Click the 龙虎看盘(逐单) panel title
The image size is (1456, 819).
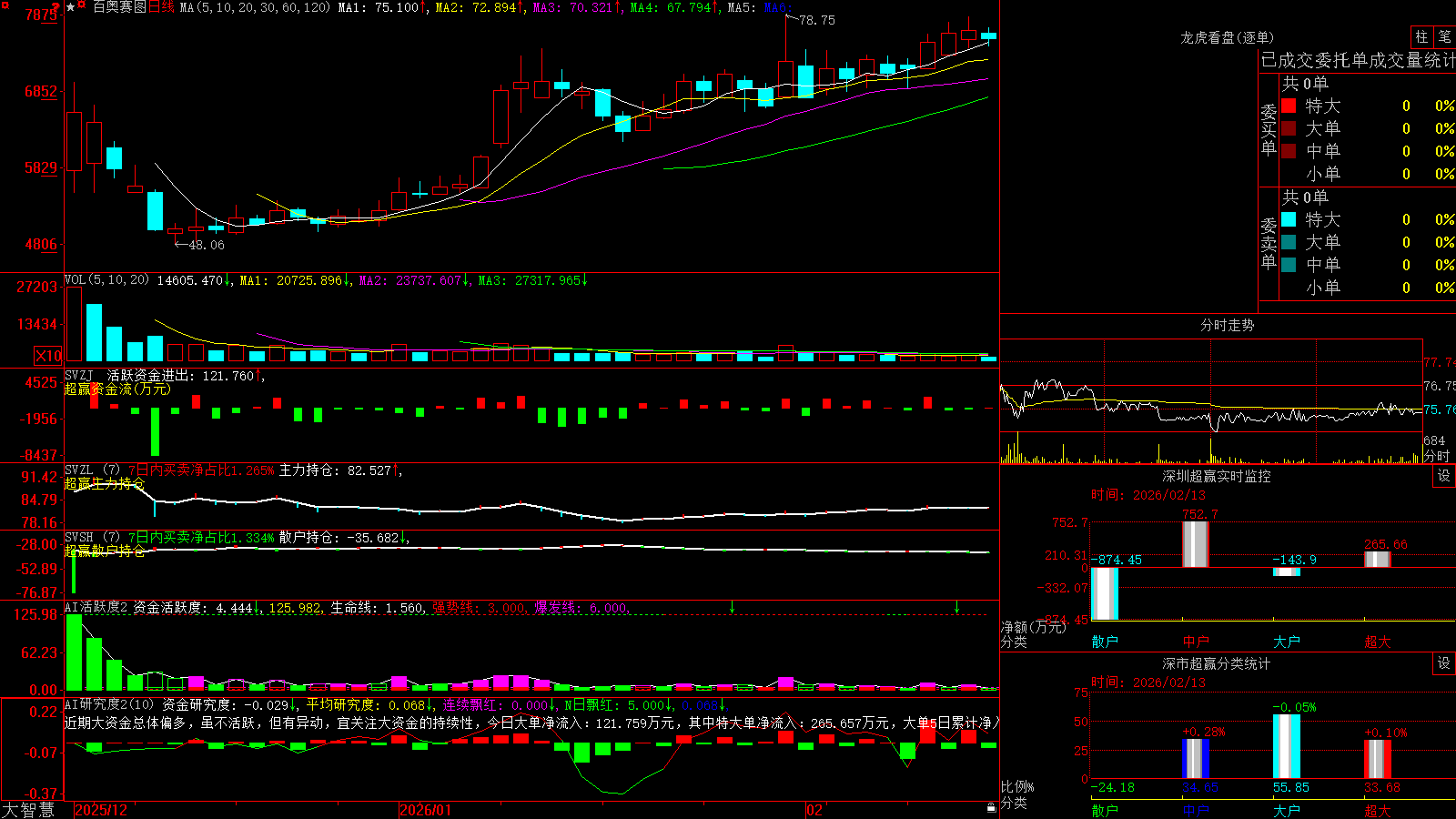(1227, 37)
